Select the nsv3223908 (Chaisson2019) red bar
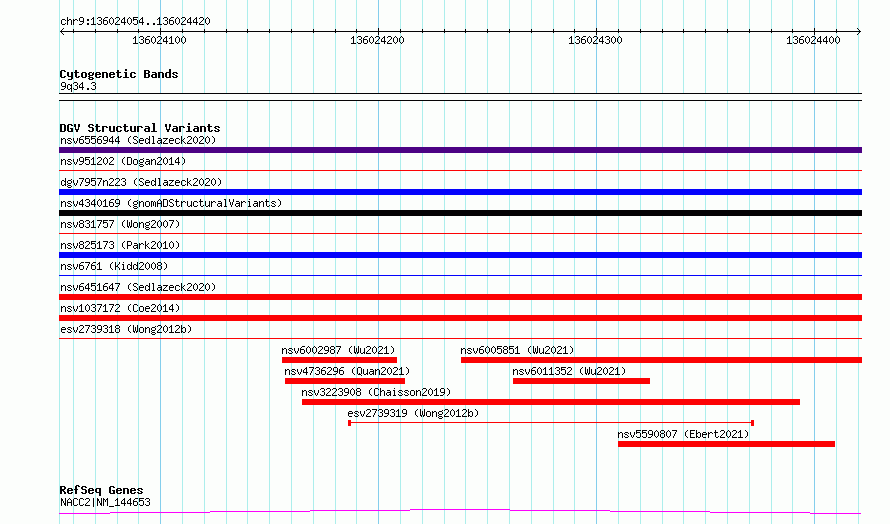 (x=551, y=402)
